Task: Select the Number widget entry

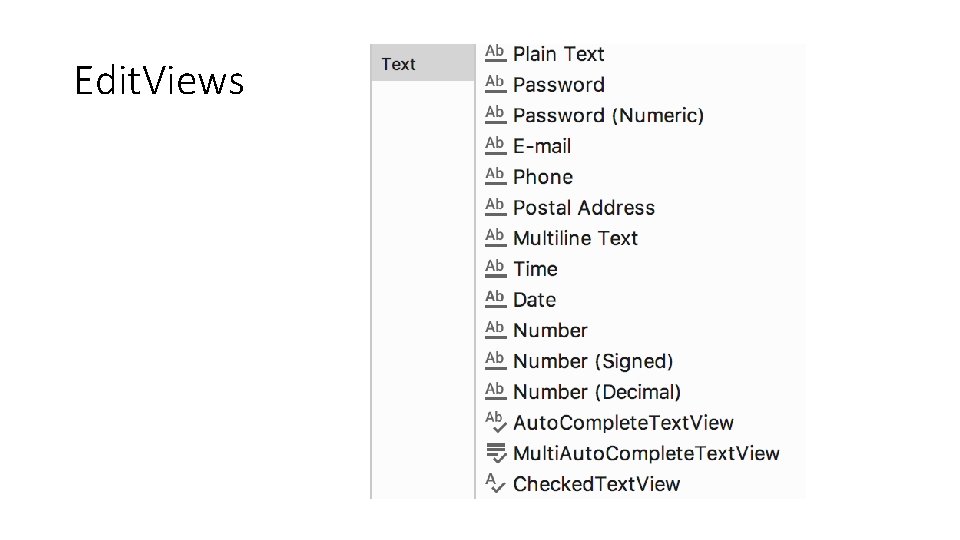Action: (x=550, y=331)
